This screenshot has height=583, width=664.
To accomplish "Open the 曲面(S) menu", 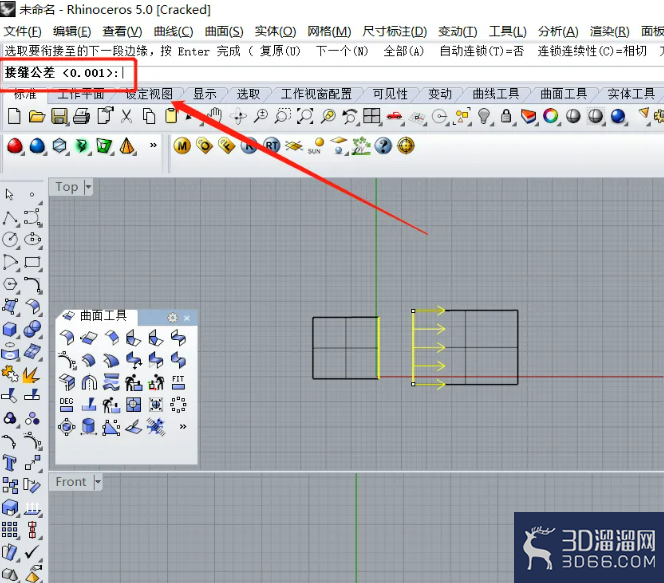I will [x=224, y=31].
